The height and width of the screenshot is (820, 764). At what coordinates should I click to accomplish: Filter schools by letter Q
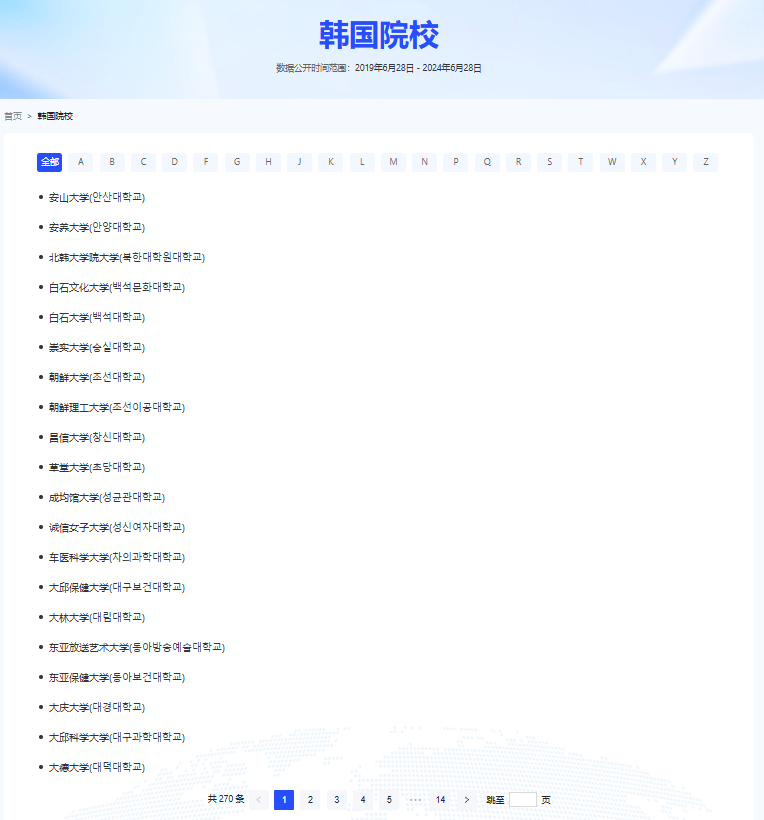[487, 162]
